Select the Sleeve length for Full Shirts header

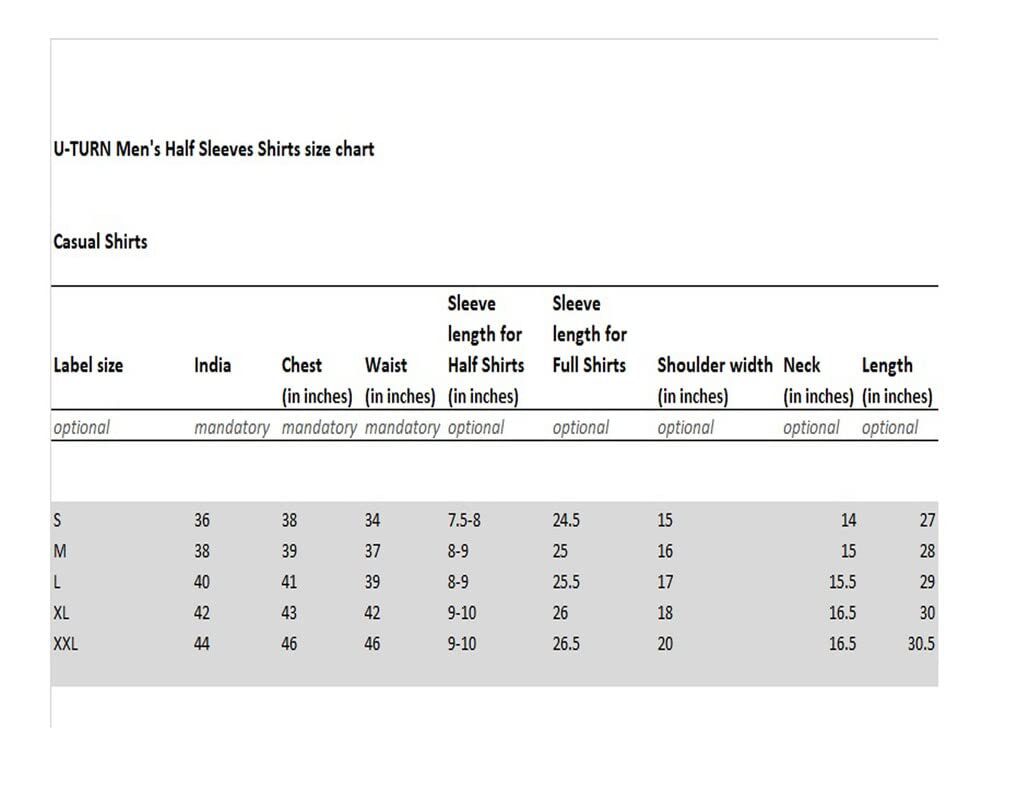(589, 335)
